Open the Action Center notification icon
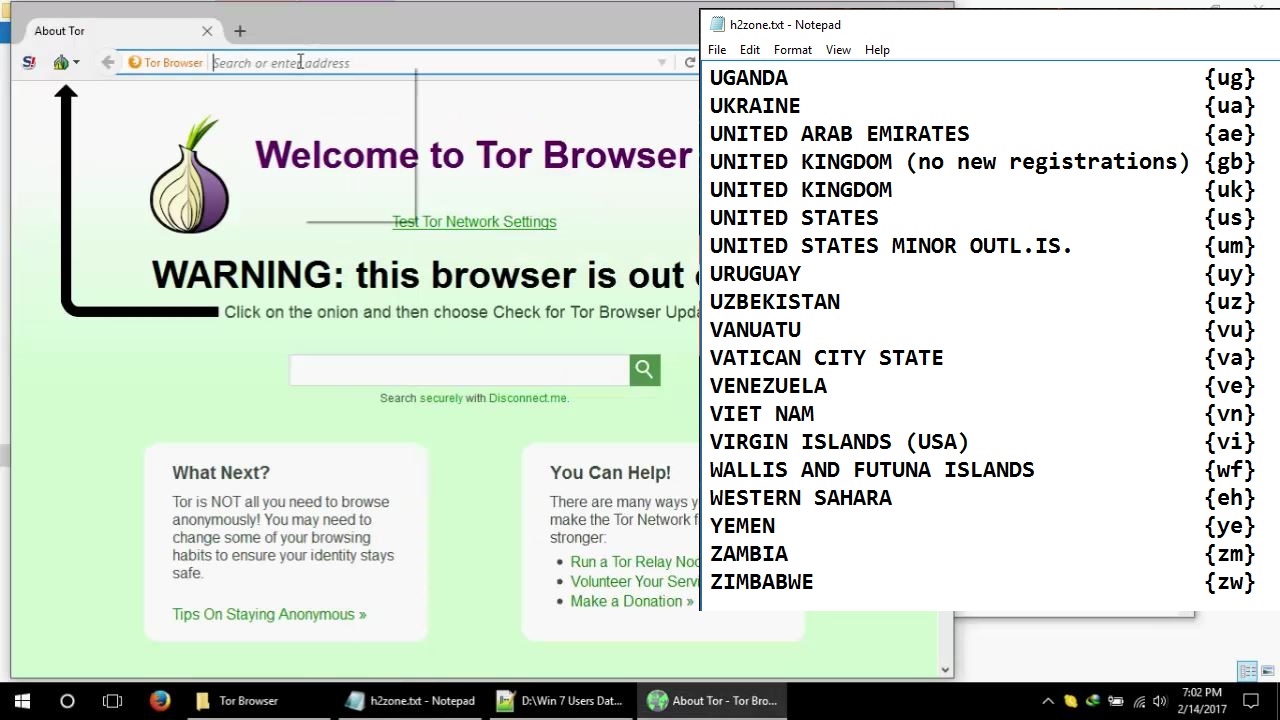The image size is (1280, 720). (1251, 701)
